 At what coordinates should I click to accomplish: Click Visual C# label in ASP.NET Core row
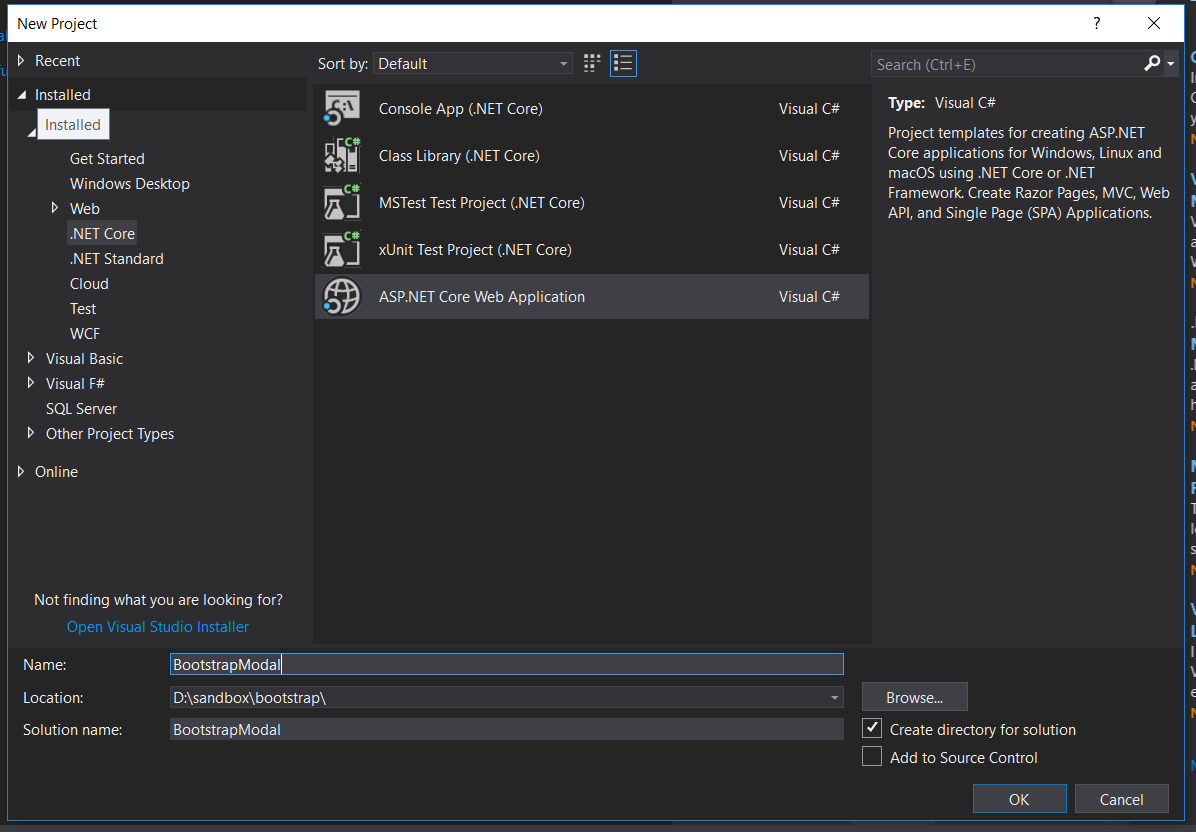point(809,297)
